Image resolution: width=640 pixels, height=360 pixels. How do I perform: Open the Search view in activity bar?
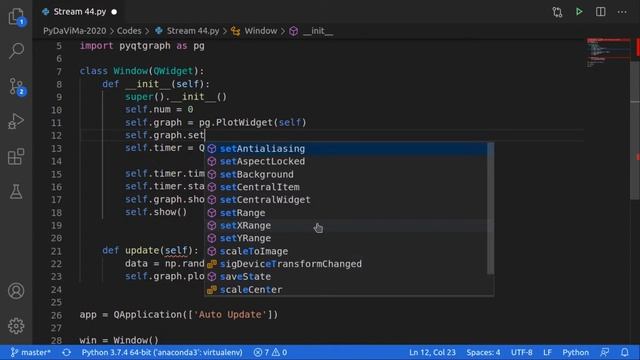pos(16,51)
